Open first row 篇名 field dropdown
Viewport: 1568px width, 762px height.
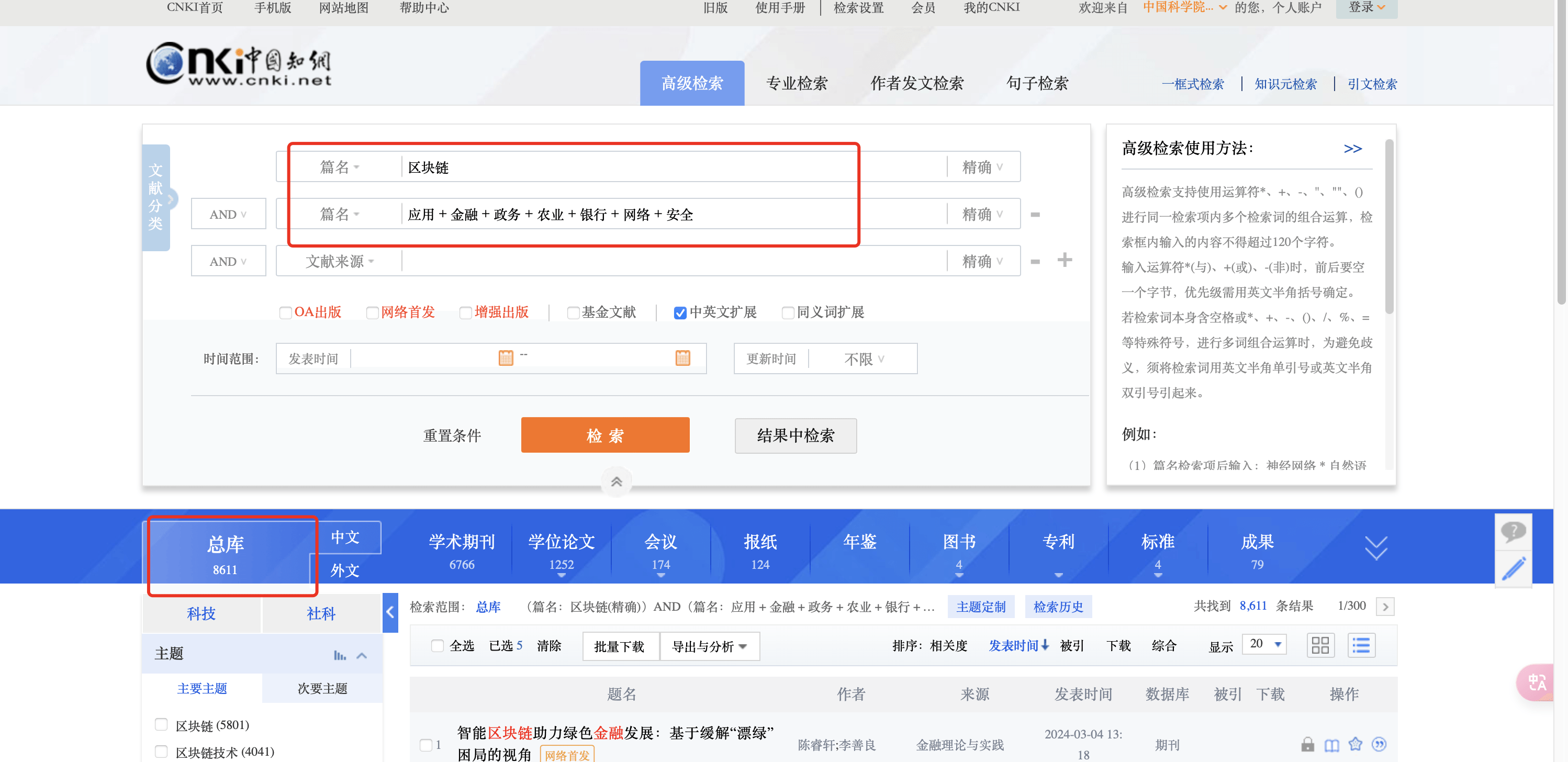click(x=339, y=167)
